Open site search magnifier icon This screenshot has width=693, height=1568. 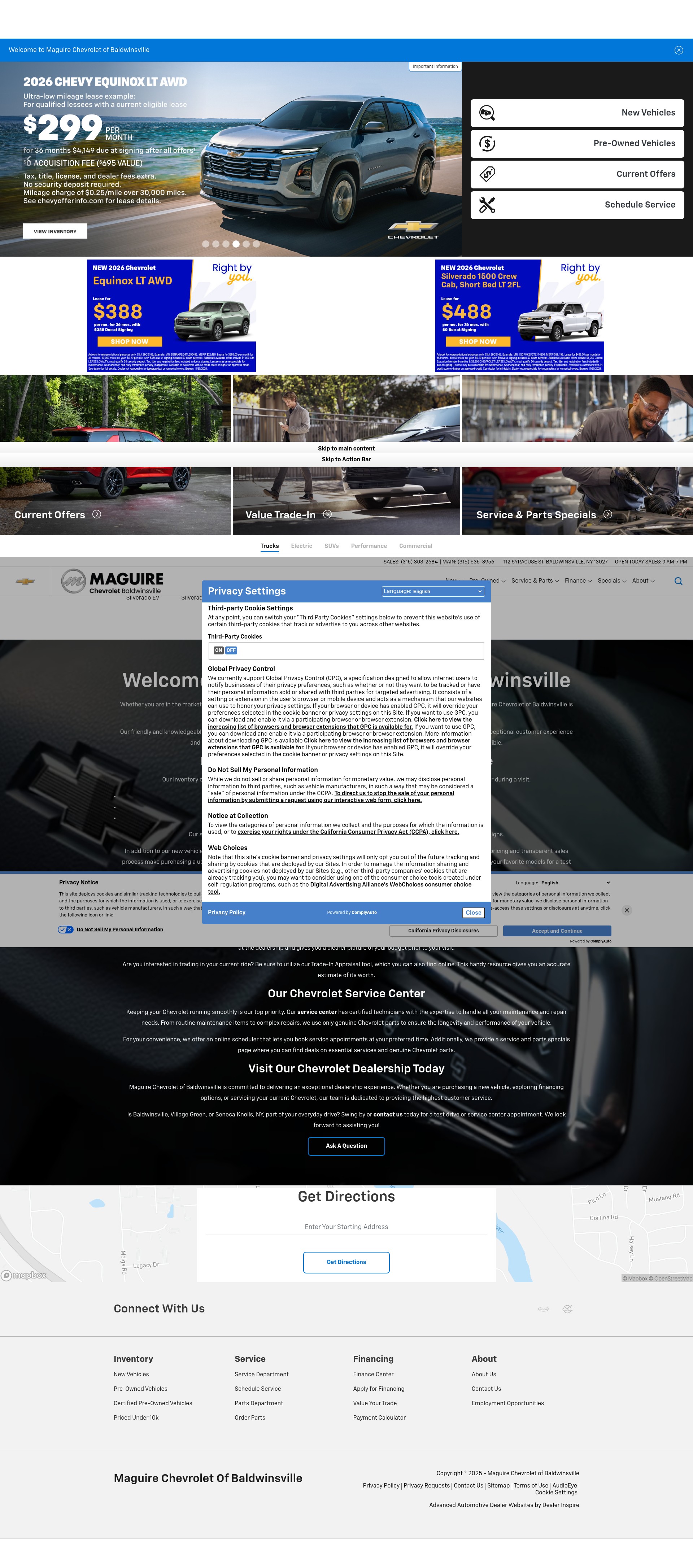coord(679,581)
